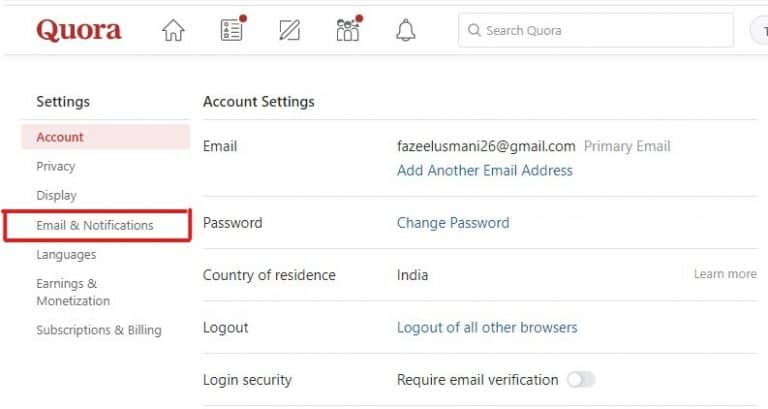The width and height of the screenshot is (768, 409).
Task: Go to Subscriptions & Billing
Action: [98, 330]
